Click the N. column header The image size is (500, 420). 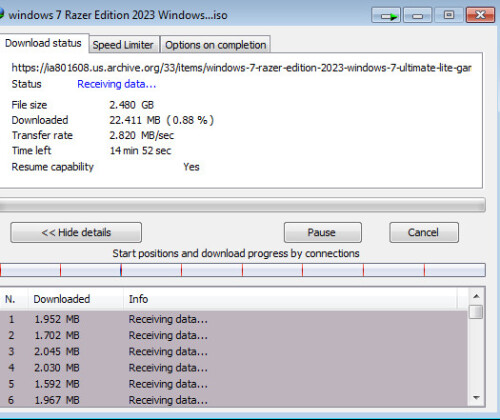[x=13, y=299]
